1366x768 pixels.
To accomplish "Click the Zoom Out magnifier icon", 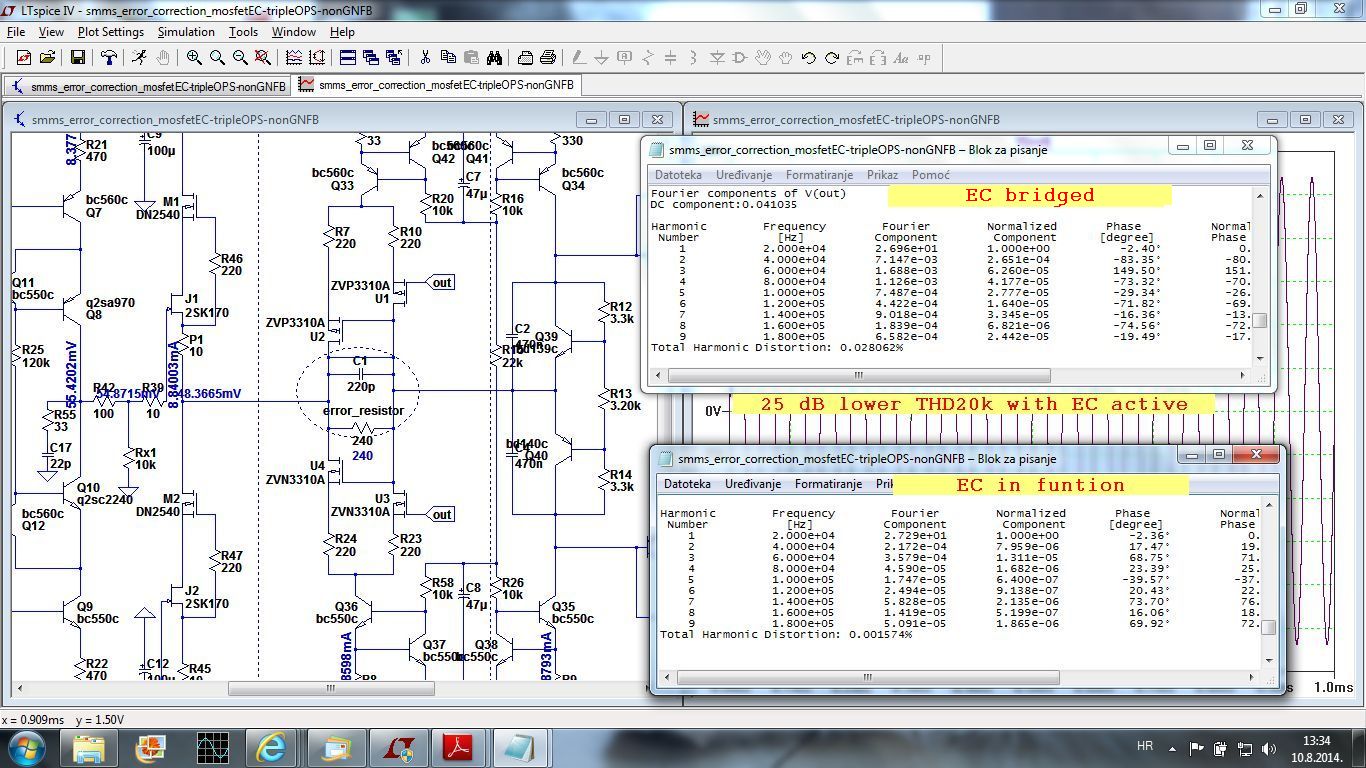I will [240, 58].
